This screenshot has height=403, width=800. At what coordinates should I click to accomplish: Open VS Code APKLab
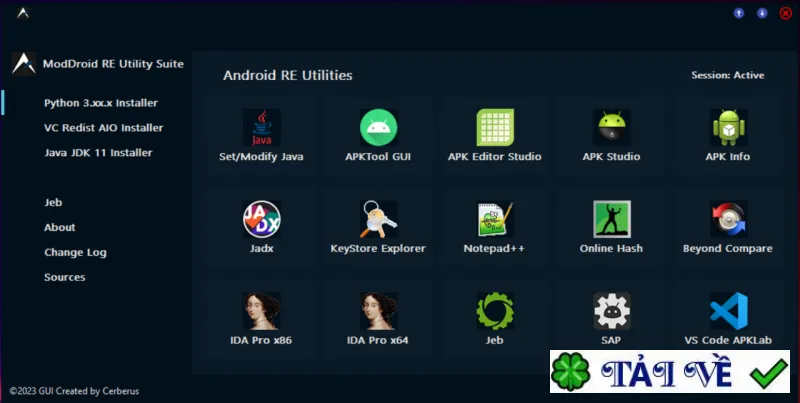pyautogui.click(x=728, y=319)
